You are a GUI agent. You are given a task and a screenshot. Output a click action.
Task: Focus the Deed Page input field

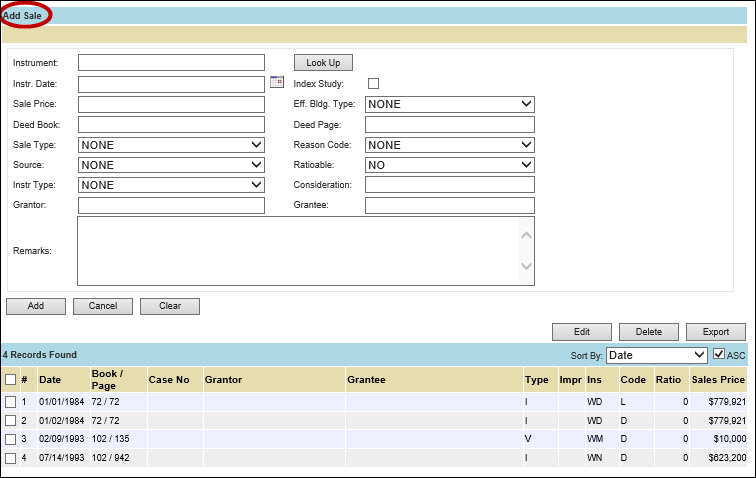point(450,124)
